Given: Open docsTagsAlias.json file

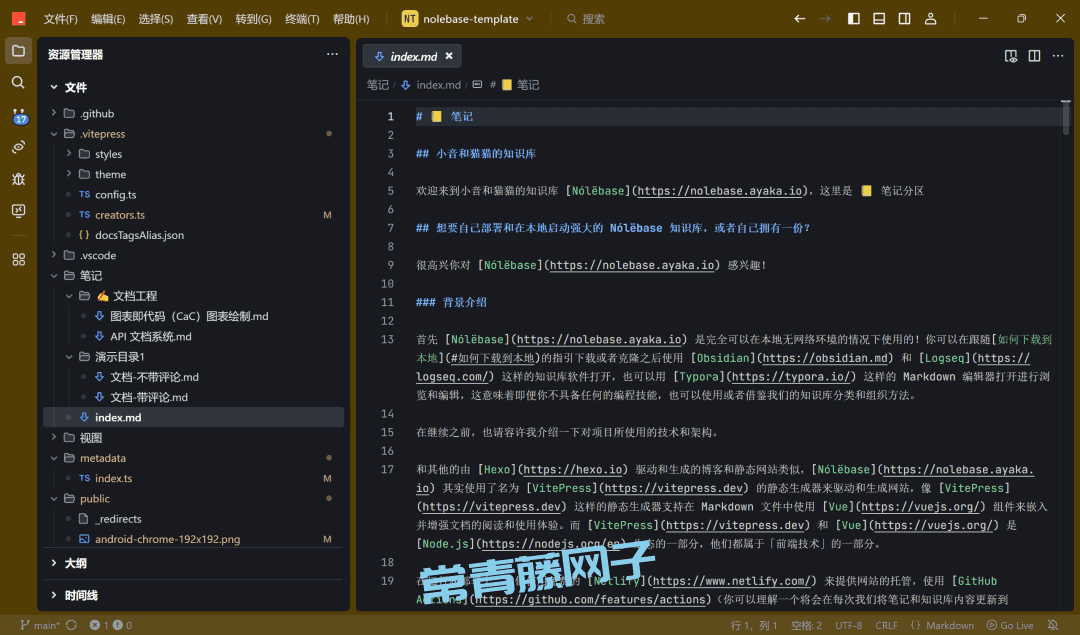Looking at the screenshot, I should [193, 235].
